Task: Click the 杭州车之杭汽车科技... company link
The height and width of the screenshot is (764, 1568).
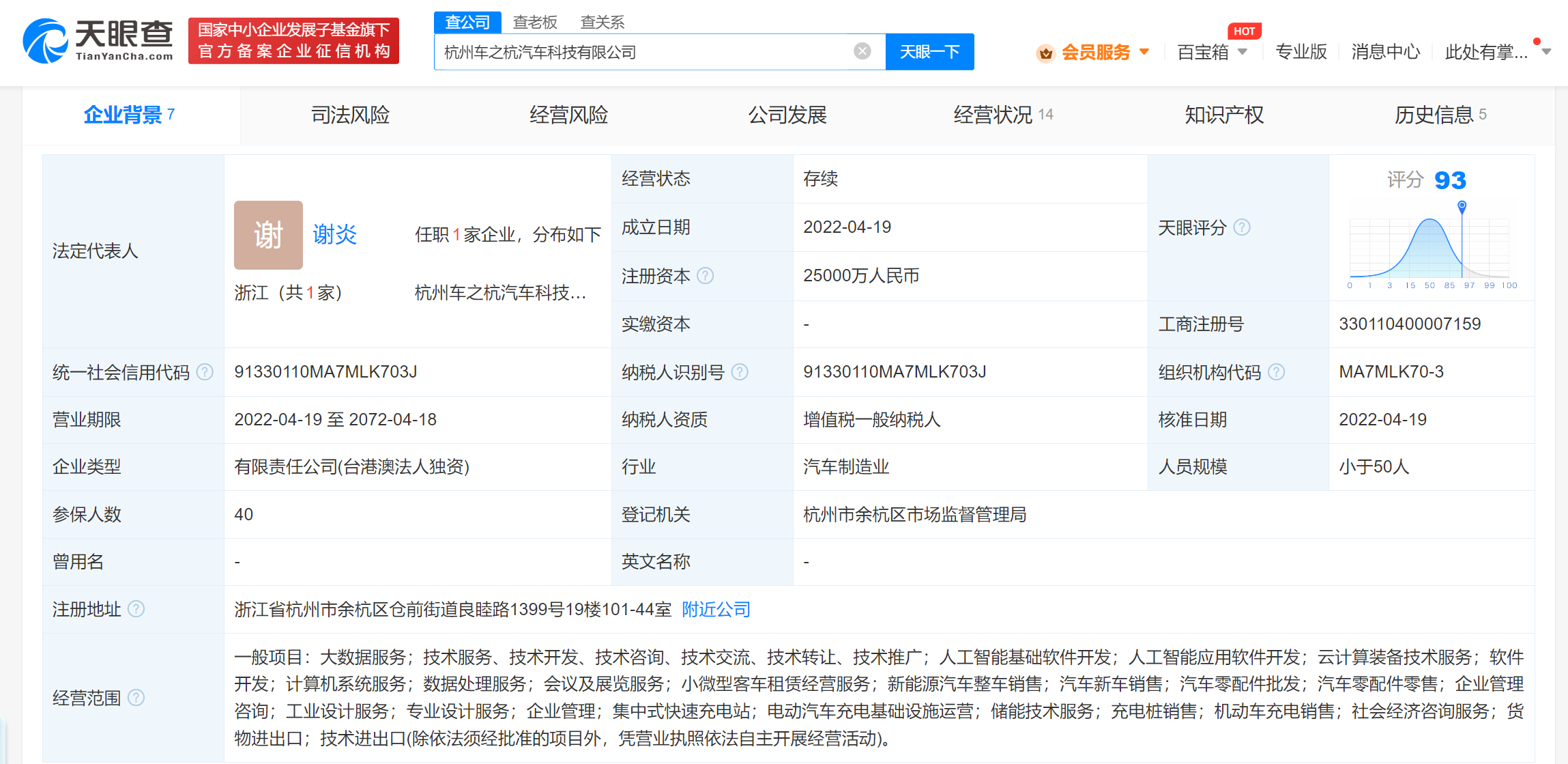Action: pos(500,293)
